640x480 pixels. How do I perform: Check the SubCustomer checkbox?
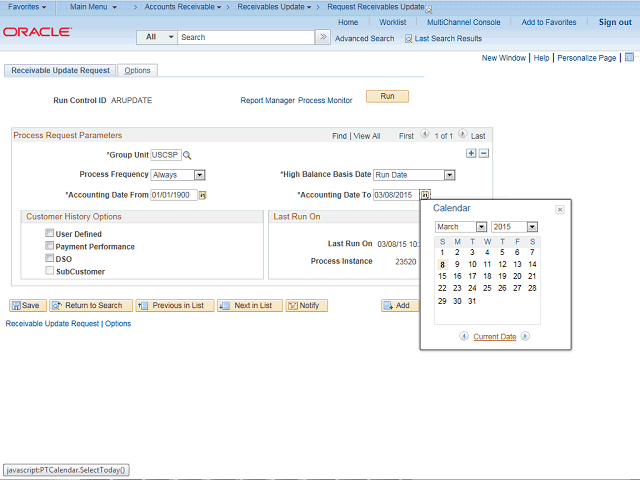(x=50, y=271)
